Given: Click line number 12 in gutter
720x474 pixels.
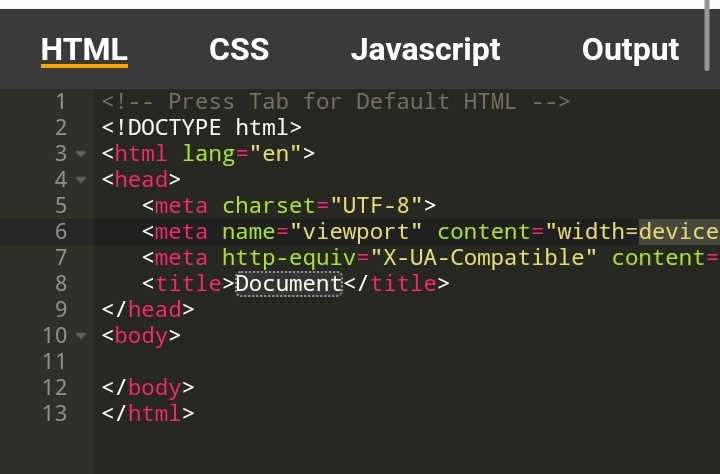Looking at the screenshot, I should tap(55, 388).
